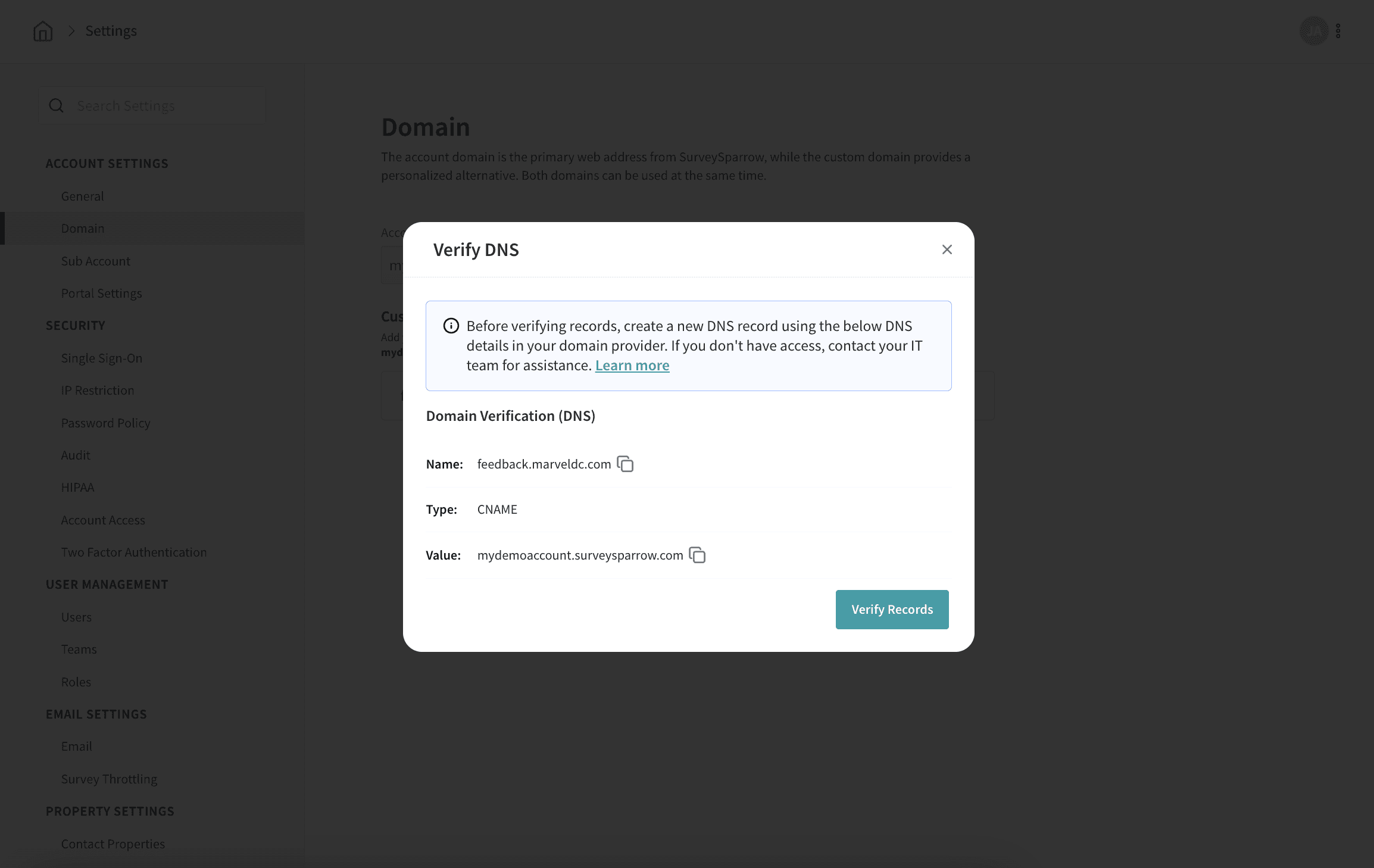
Task: Select IP Restriction in sidebar
Action: [x=98, y=390]
